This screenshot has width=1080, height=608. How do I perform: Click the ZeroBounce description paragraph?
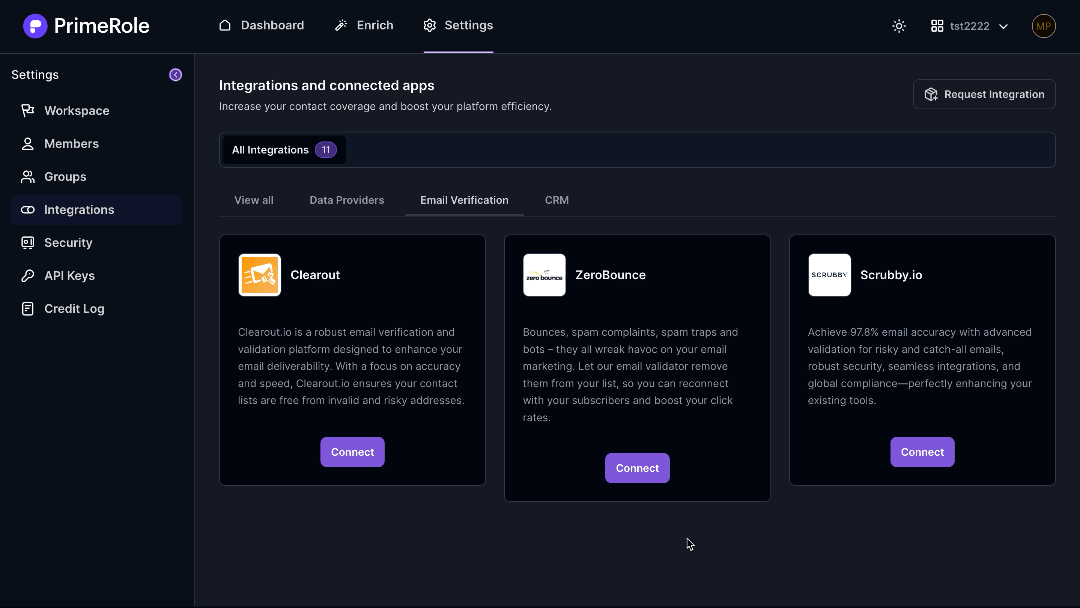click(630, 375)
